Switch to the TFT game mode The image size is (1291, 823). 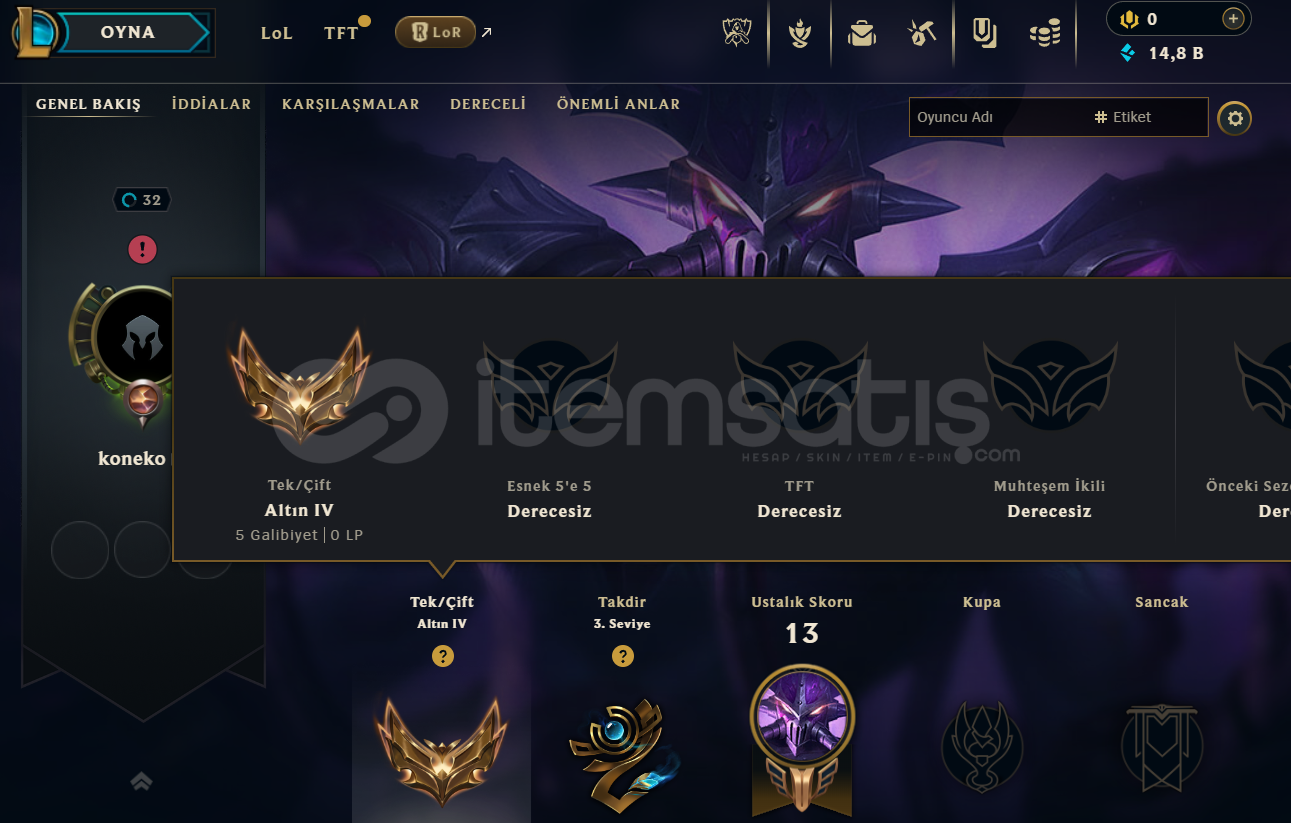(x=341, y=33)
